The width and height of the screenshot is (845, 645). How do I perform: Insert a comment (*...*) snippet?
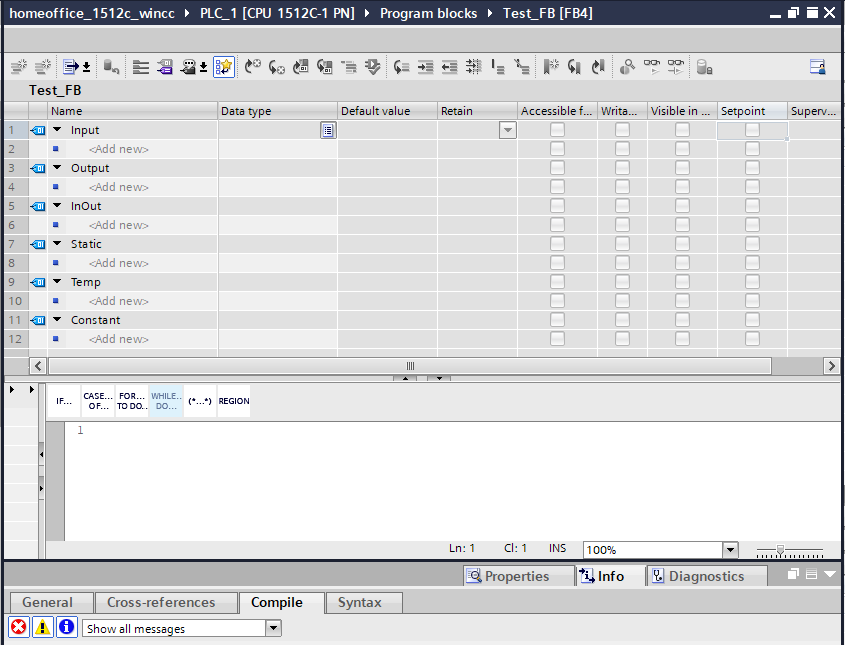pos(199,400)
